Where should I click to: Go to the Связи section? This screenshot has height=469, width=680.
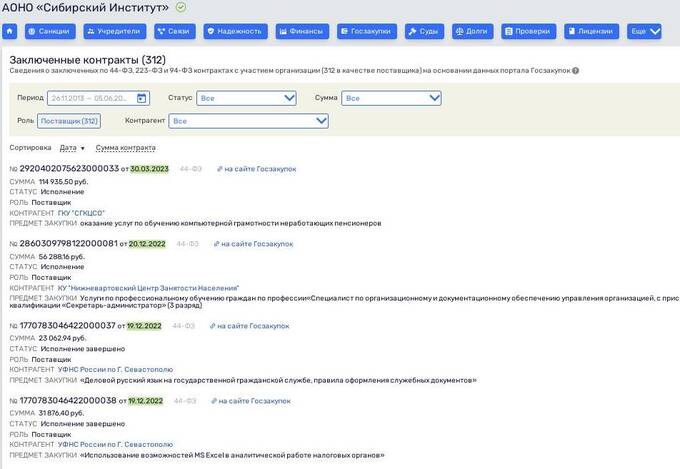point(175,32)
